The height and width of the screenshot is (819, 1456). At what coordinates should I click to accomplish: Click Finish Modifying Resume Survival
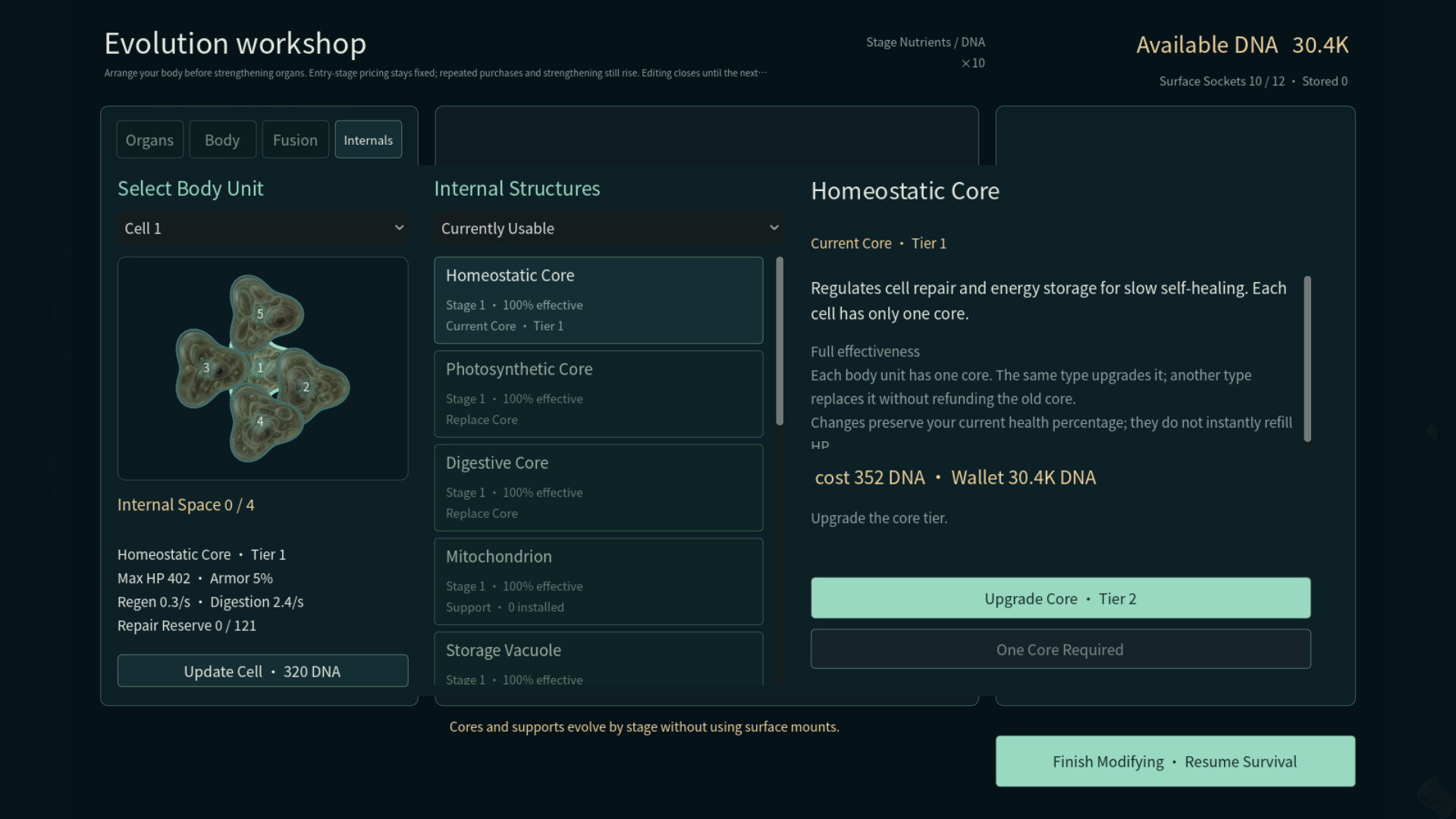point(1175,761)
